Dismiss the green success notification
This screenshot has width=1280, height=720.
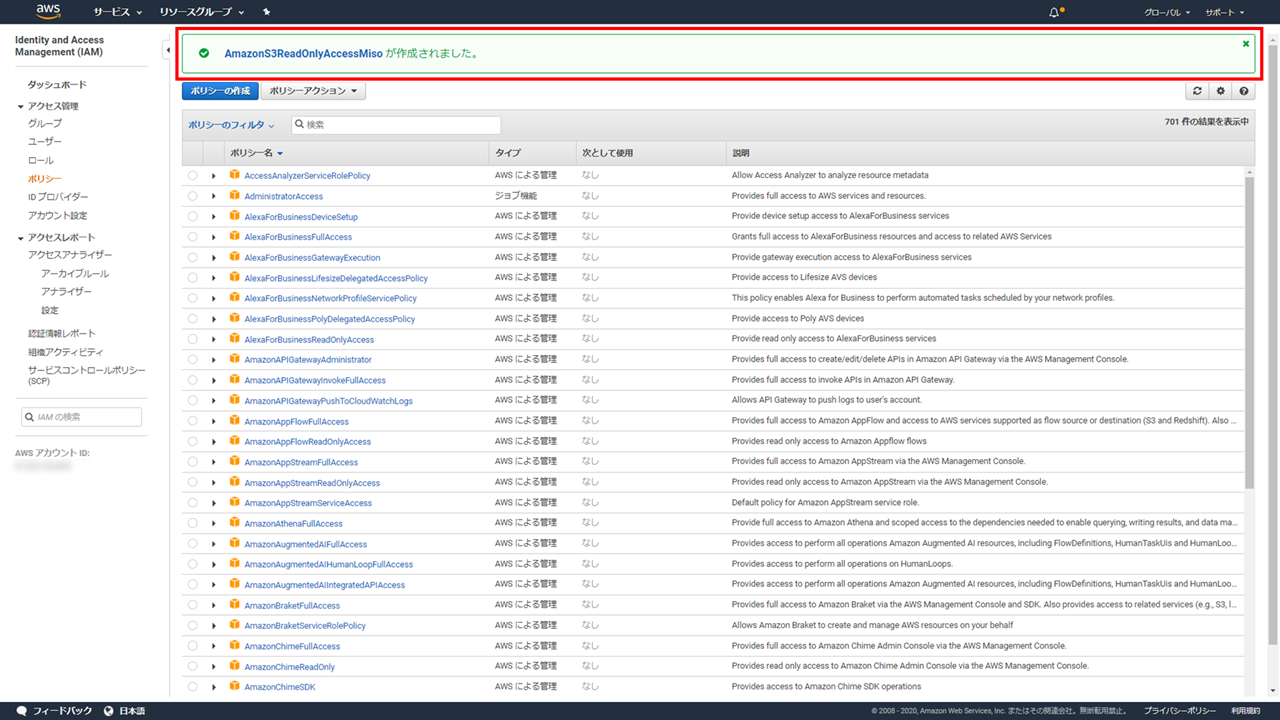[1245, 44]
